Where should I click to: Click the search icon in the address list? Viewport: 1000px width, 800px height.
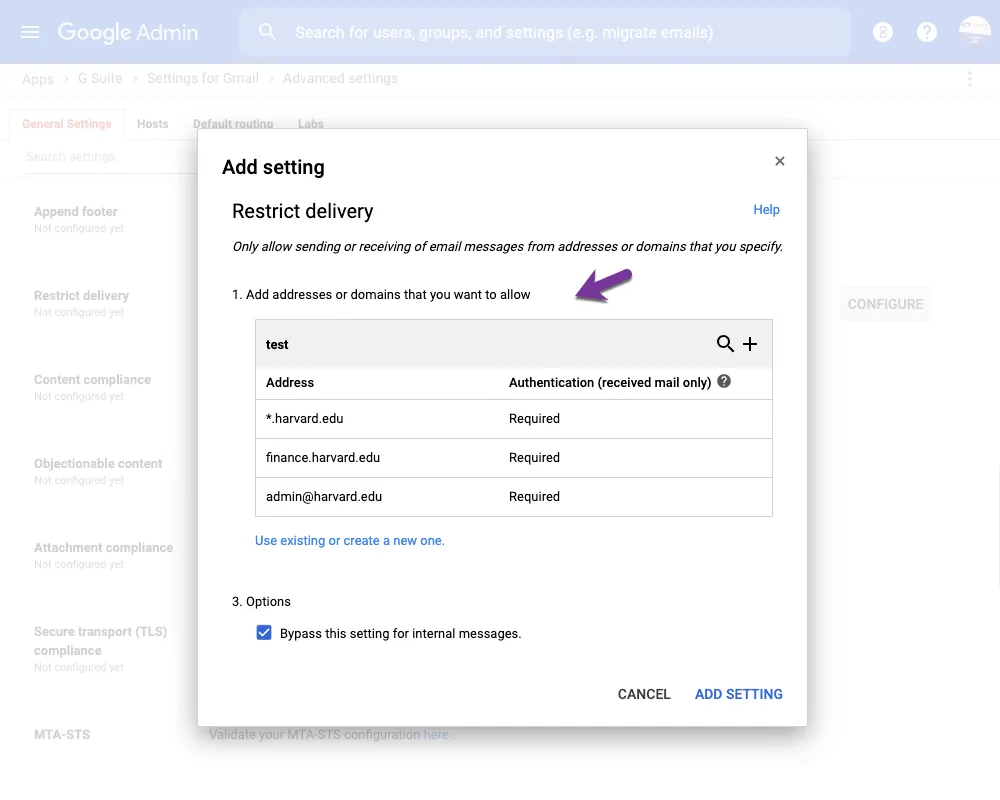[x=726, y=344]
